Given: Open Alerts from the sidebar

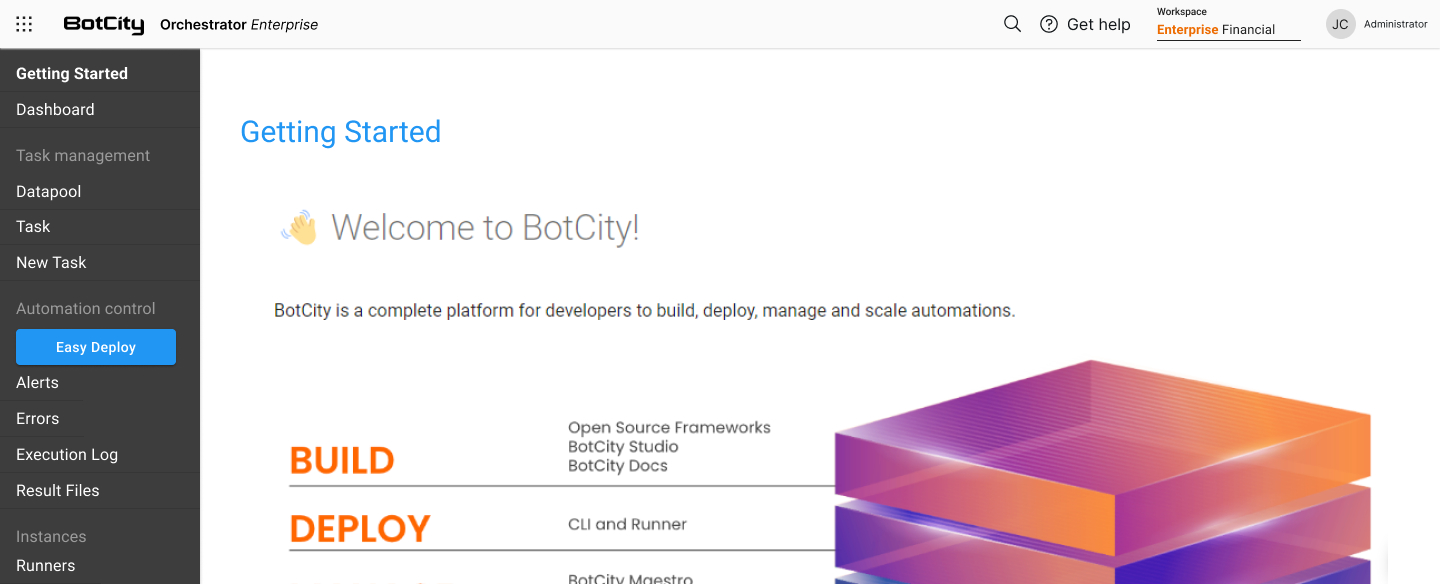Looking at the screenshot, I should (x=37, y=383).
